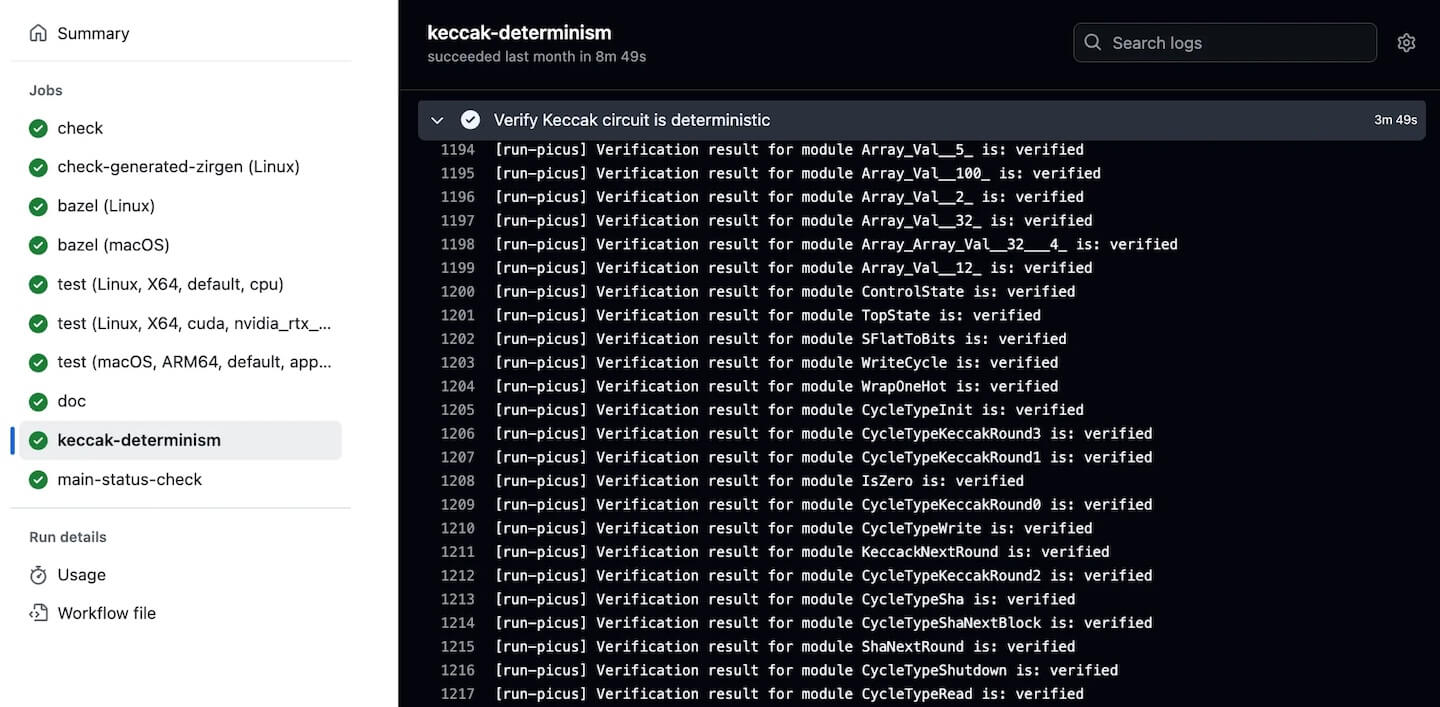
Task: Select check-generated-zirgen (Linux) job
Action: point(178,167)
